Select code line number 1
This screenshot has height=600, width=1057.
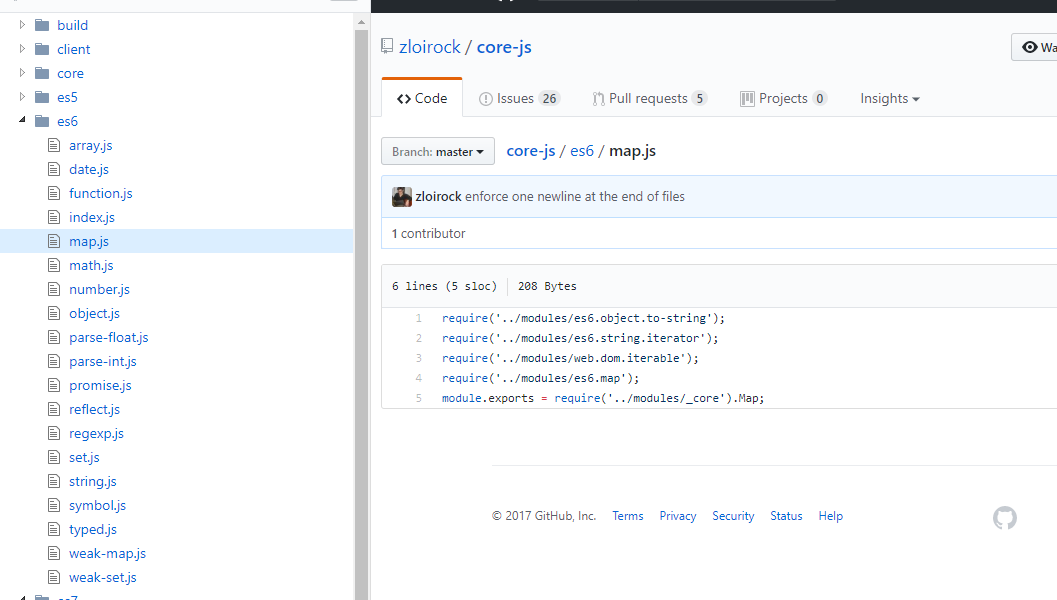click(419, 318)
